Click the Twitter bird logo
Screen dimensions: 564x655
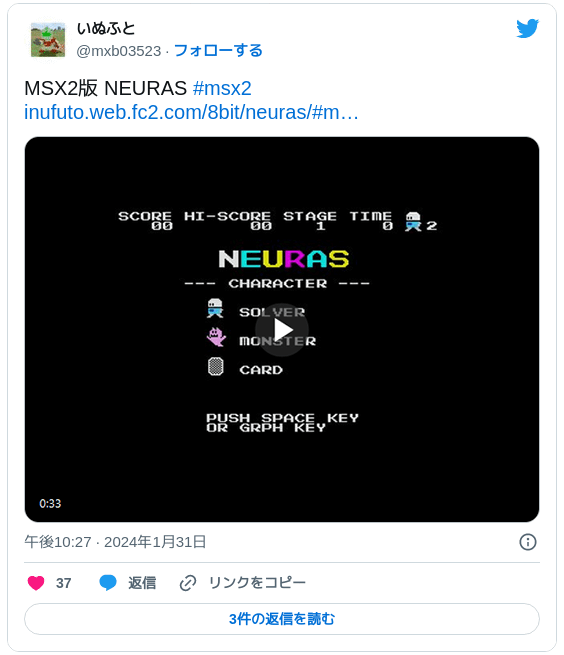click(x=527, y=28)
